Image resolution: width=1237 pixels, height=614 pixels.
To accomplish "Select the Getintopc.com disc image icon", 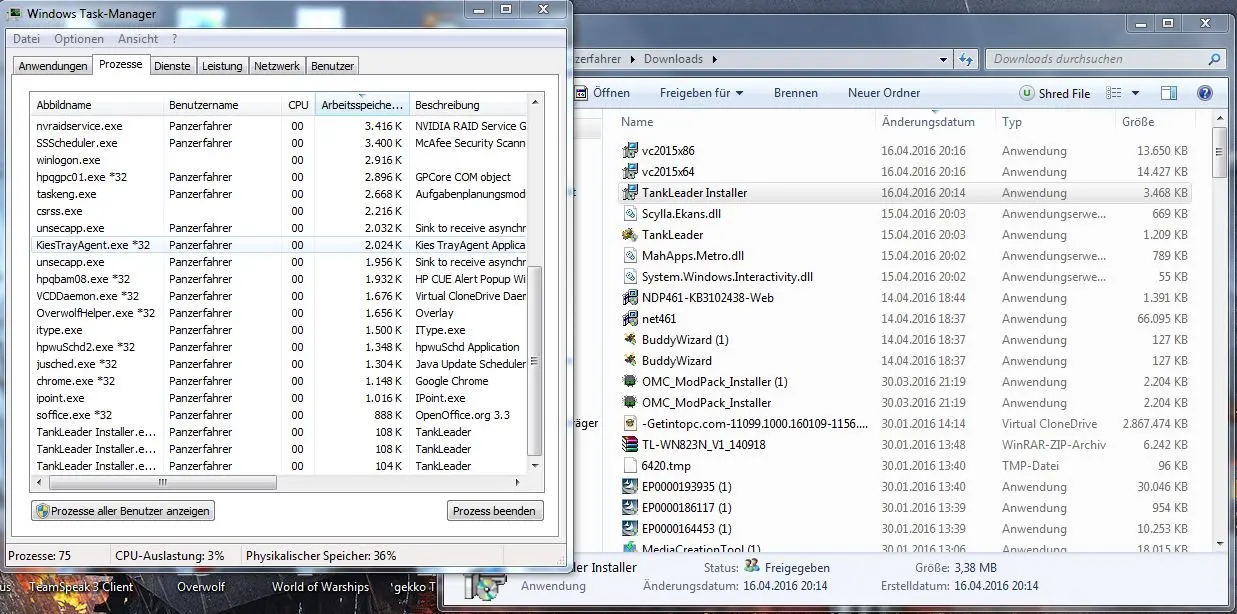I will pyautogui.click(x=630, y=424).
